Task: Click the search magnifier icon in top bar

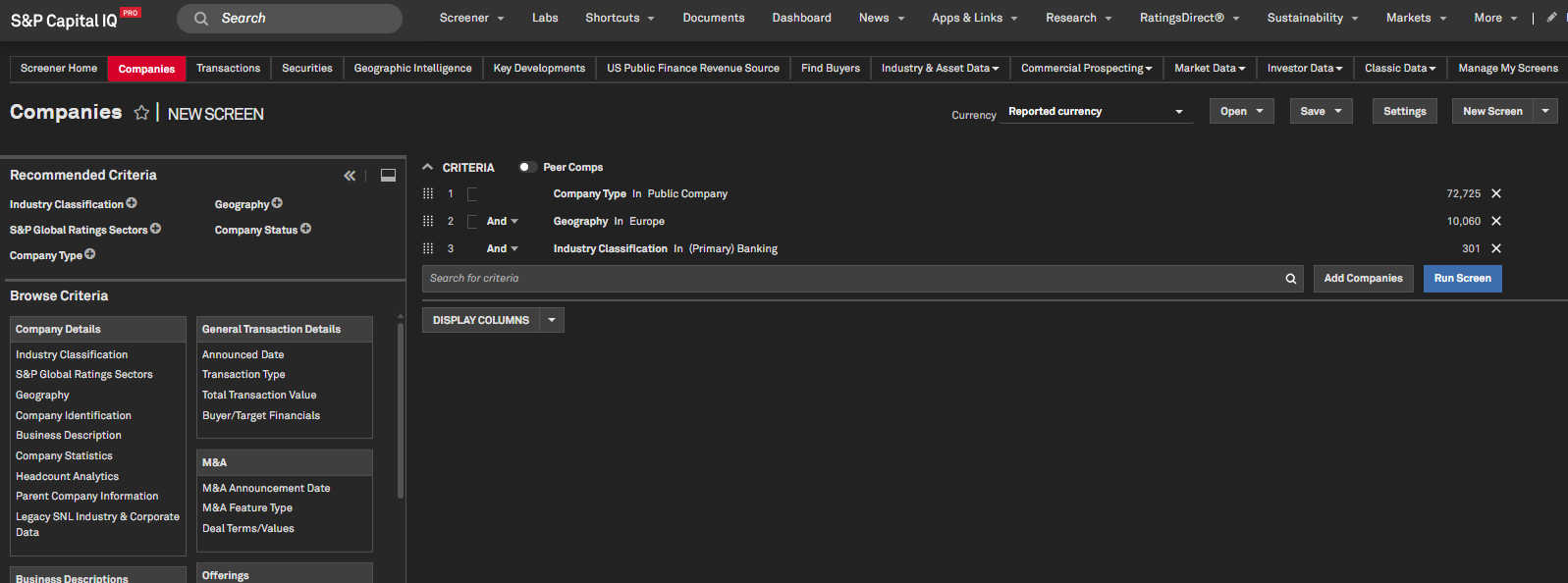Action: click(x=200, y=19)
